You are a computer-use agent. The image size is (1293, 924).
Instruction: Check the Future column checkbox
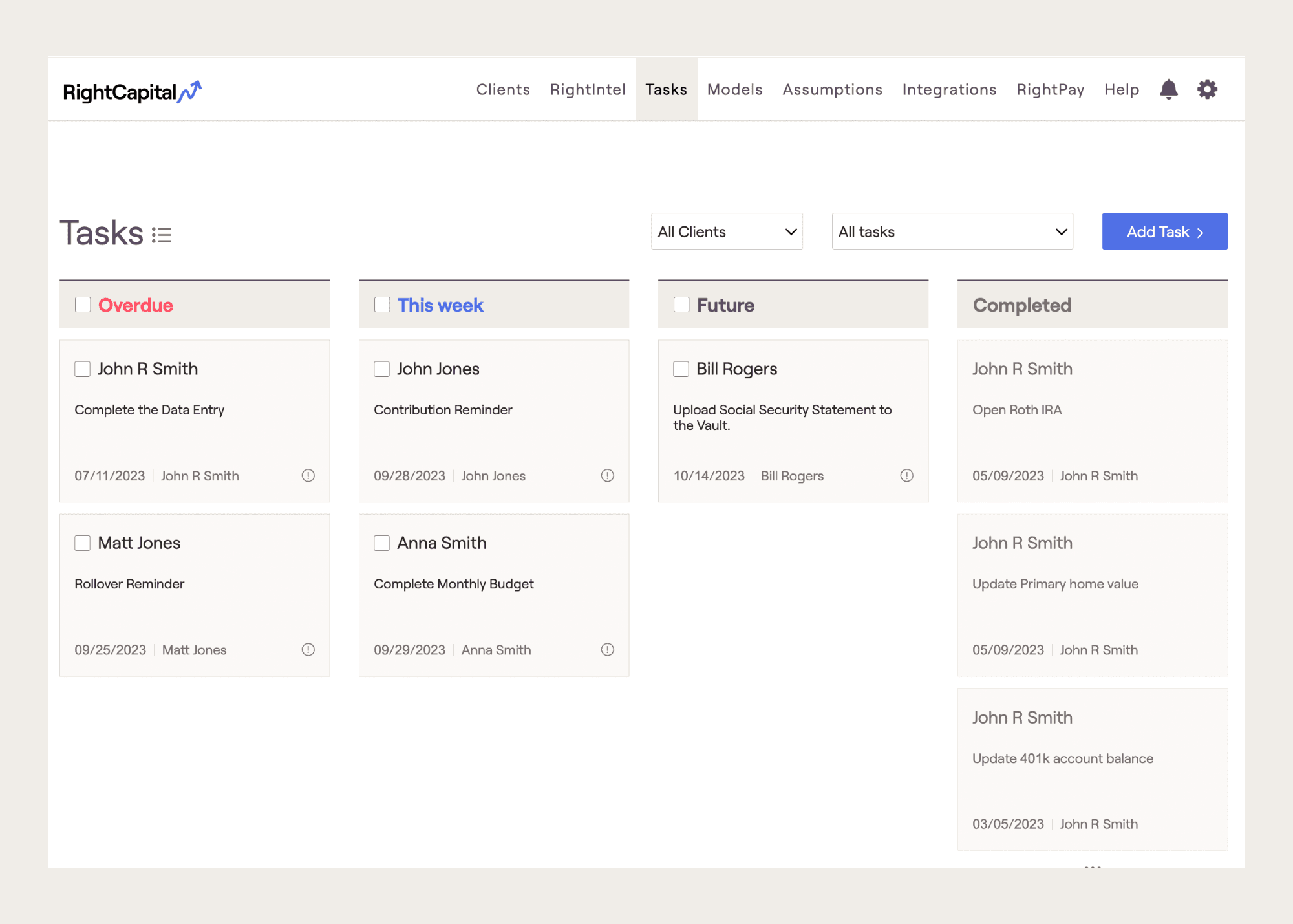681,305
